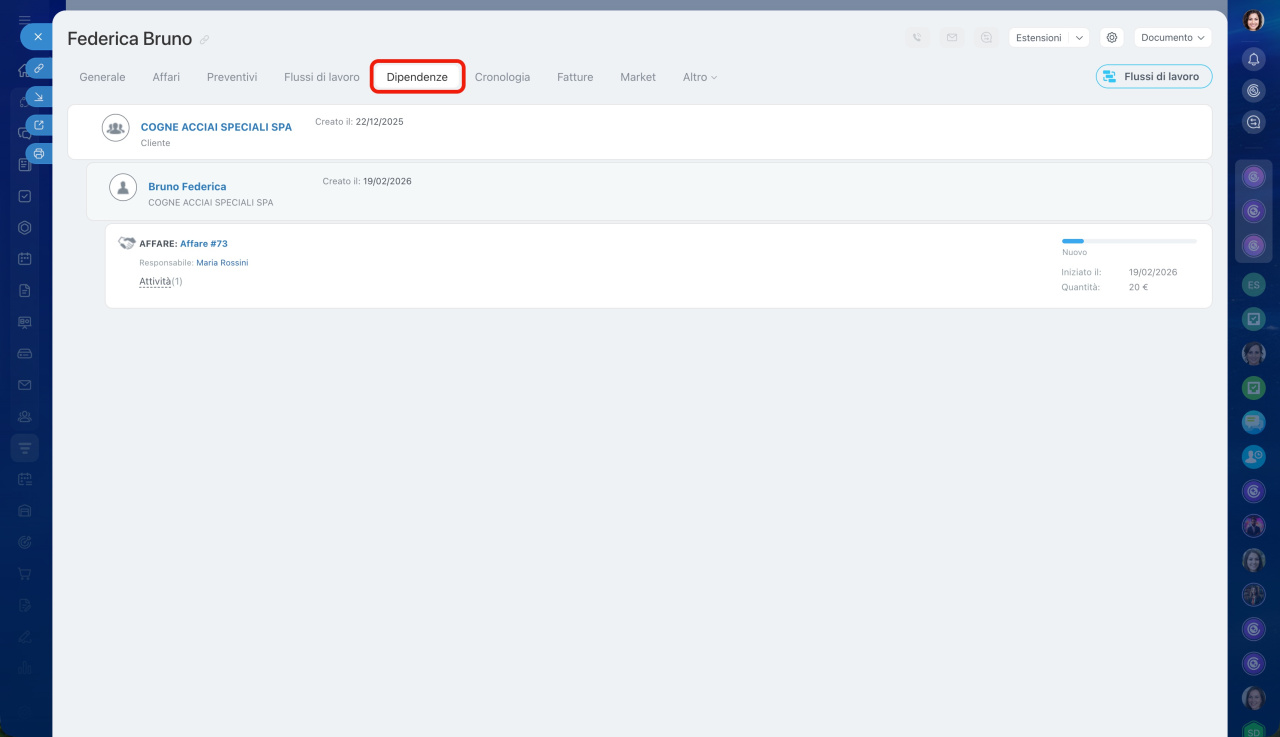Open the notifications bell icon
This screenshot has height=737, width=1280.
1253,59
